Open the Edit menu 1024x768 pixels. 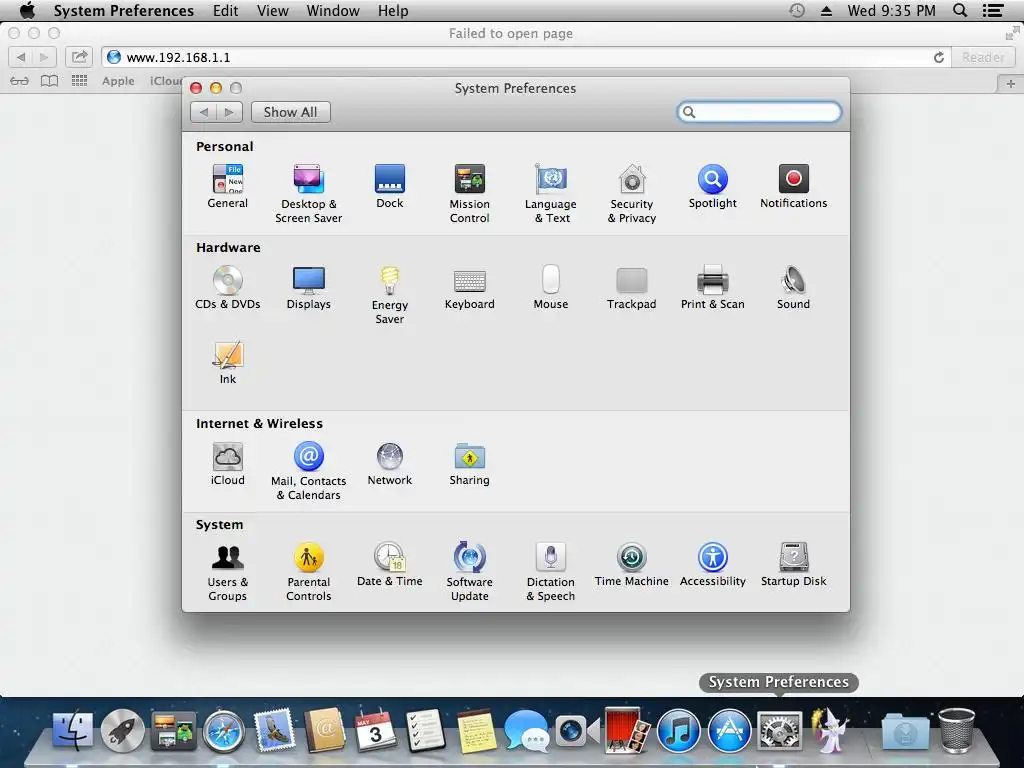[225, 10]
